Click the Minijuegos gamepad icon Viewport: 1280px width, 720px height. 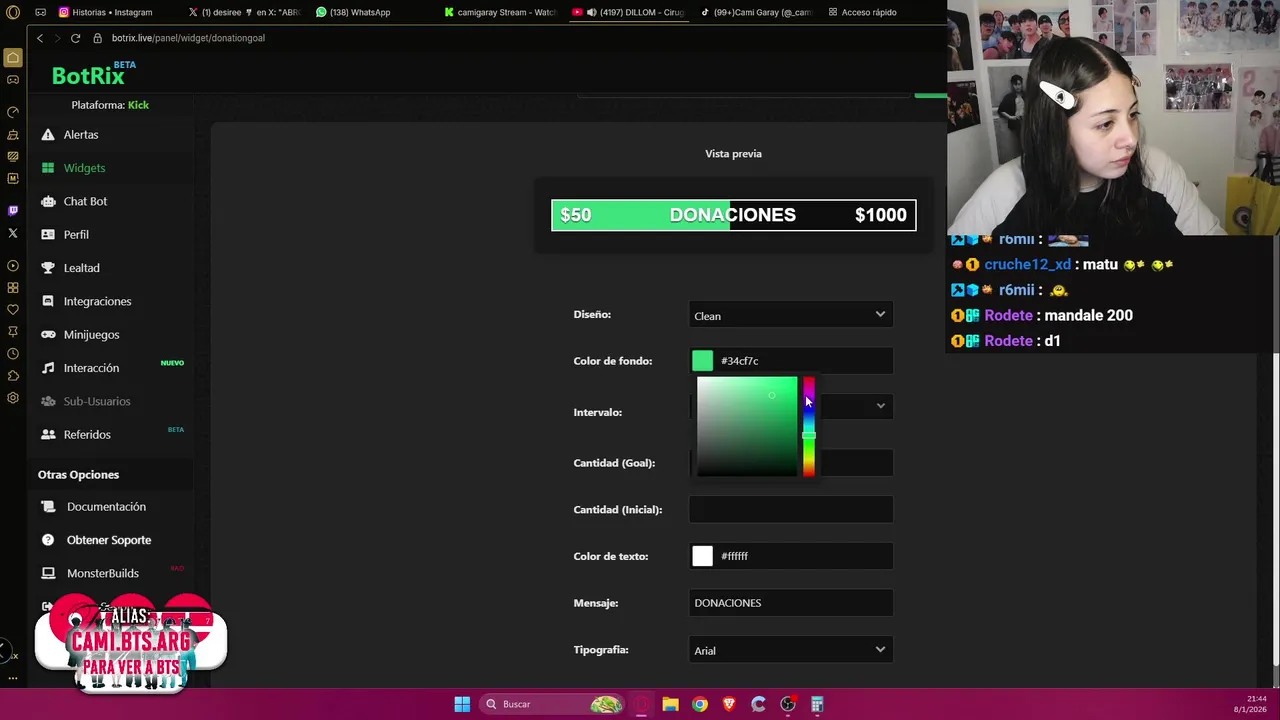point(48,334)
